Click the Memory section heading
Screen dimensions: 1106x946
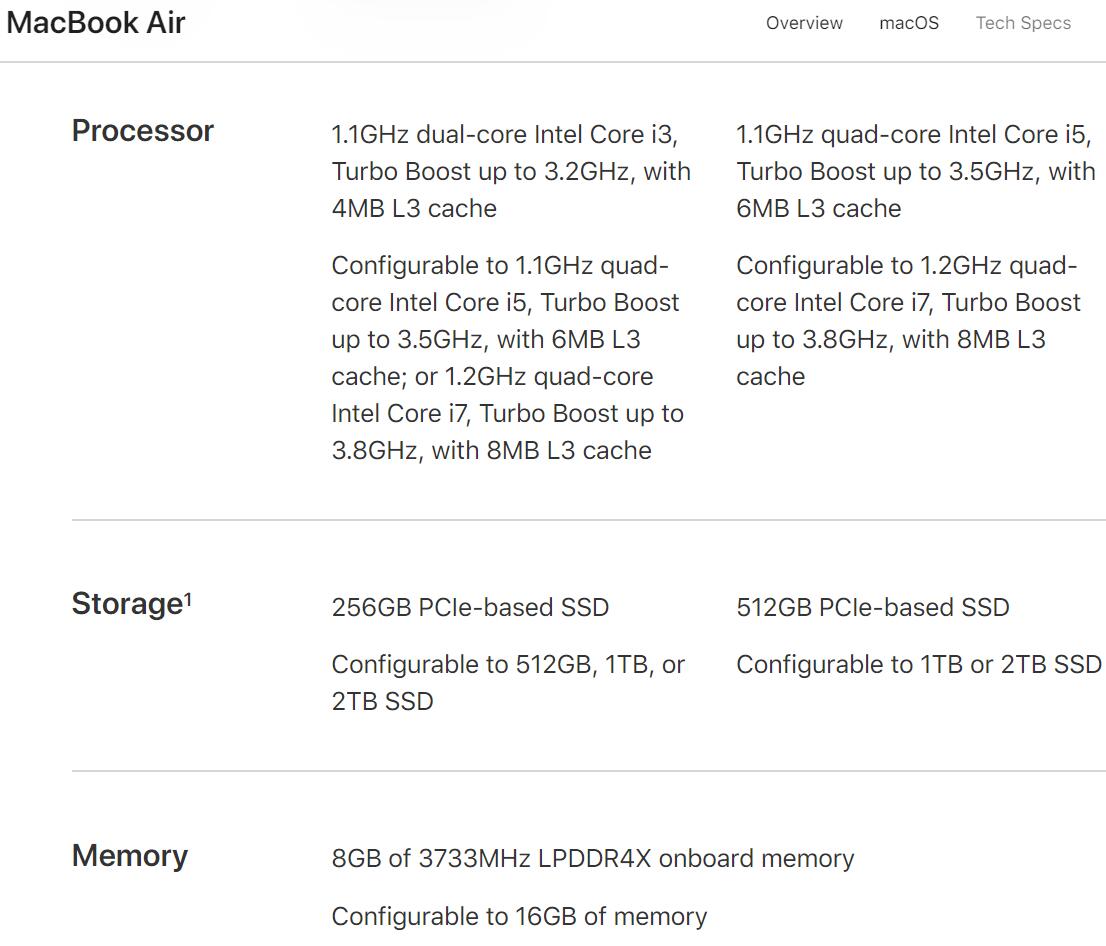point(129,855)
